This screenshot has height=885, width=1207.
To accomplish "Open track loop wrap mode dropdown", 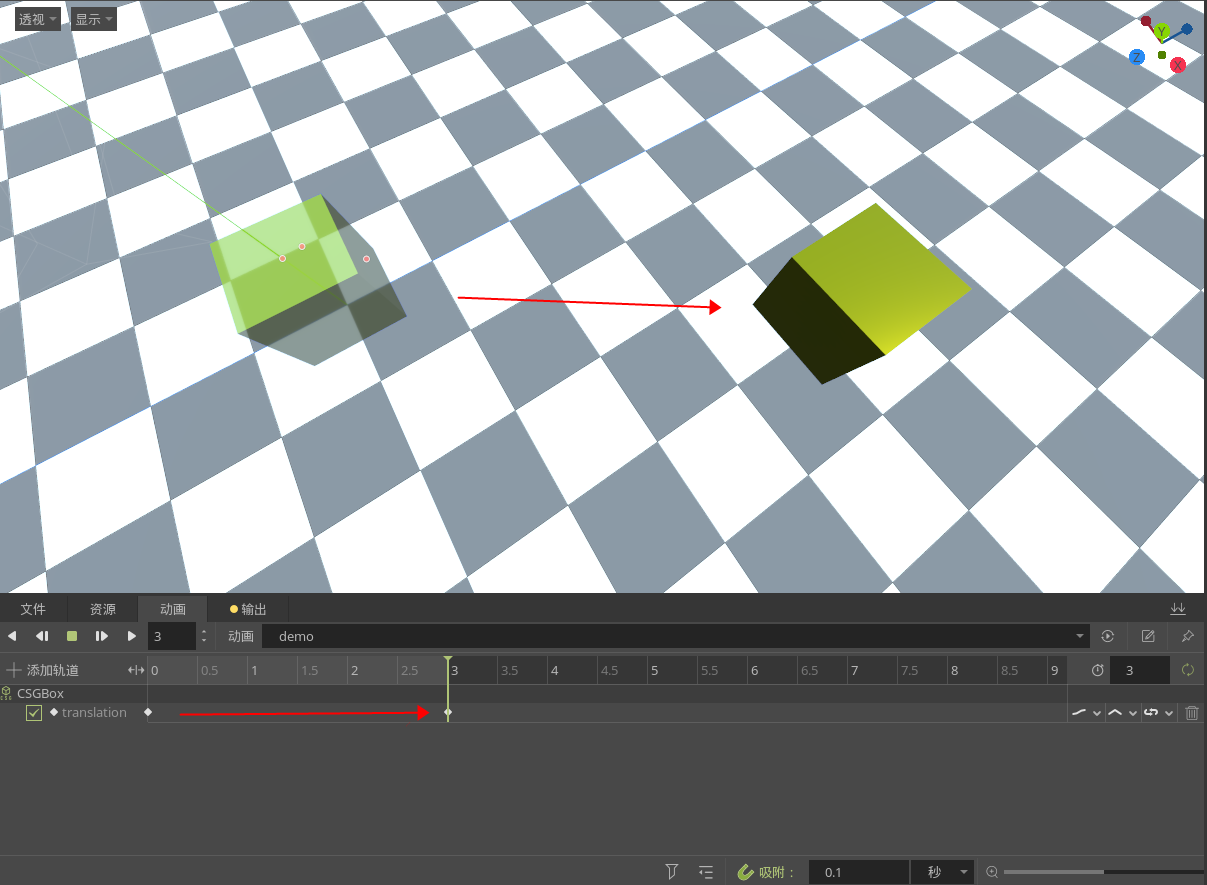I will coord(1158,713).
